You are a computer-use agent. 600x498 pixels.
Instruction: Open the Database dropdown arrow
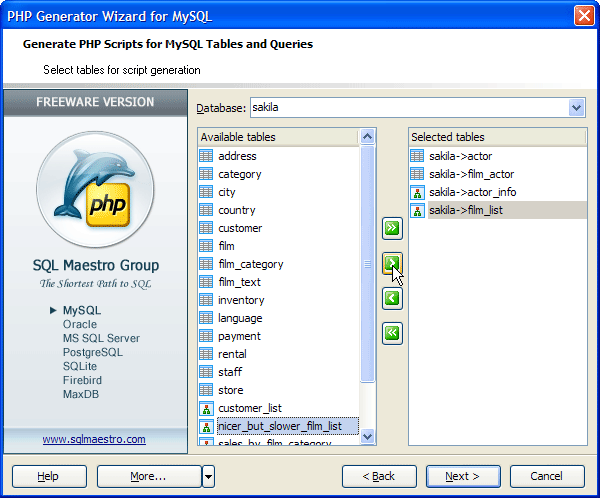point(576,108)
